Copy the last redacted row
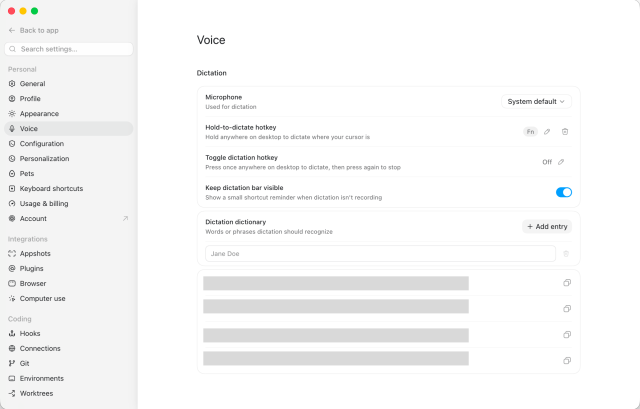Screen dimensions: 640x409 (x=567, y=360)
